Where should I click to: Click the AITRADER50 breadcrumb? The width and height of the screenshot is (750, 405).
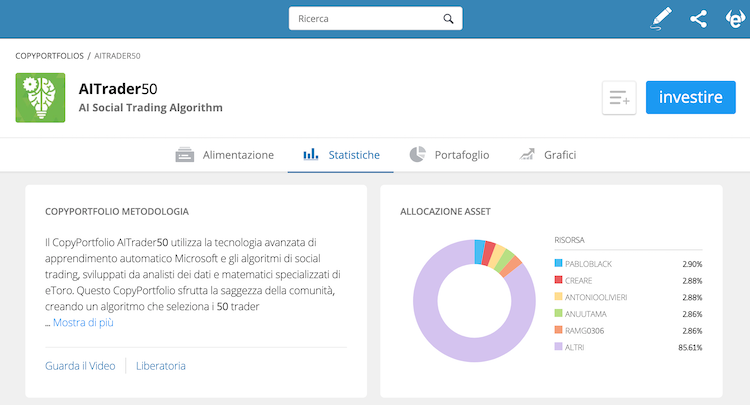point(117,56)
